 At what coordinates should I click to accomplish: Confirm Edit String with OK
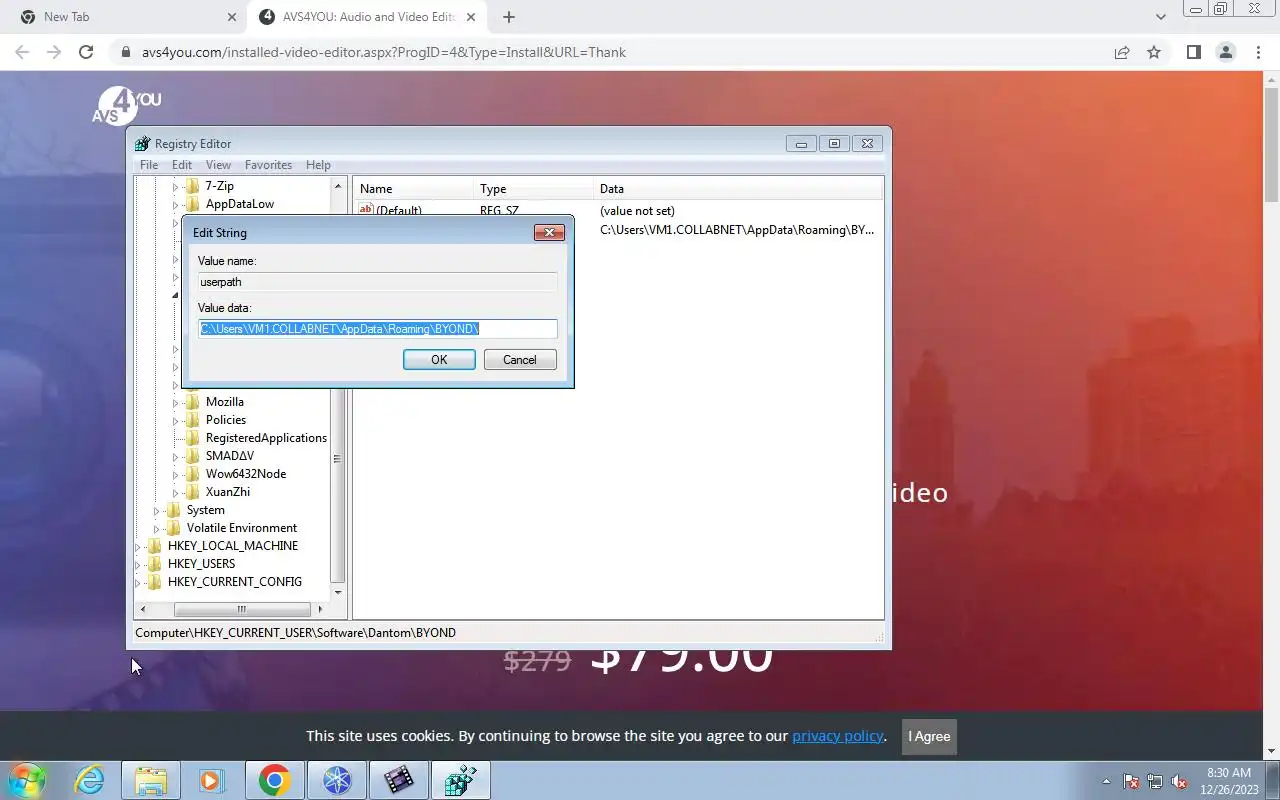click(x=439, y=360)
